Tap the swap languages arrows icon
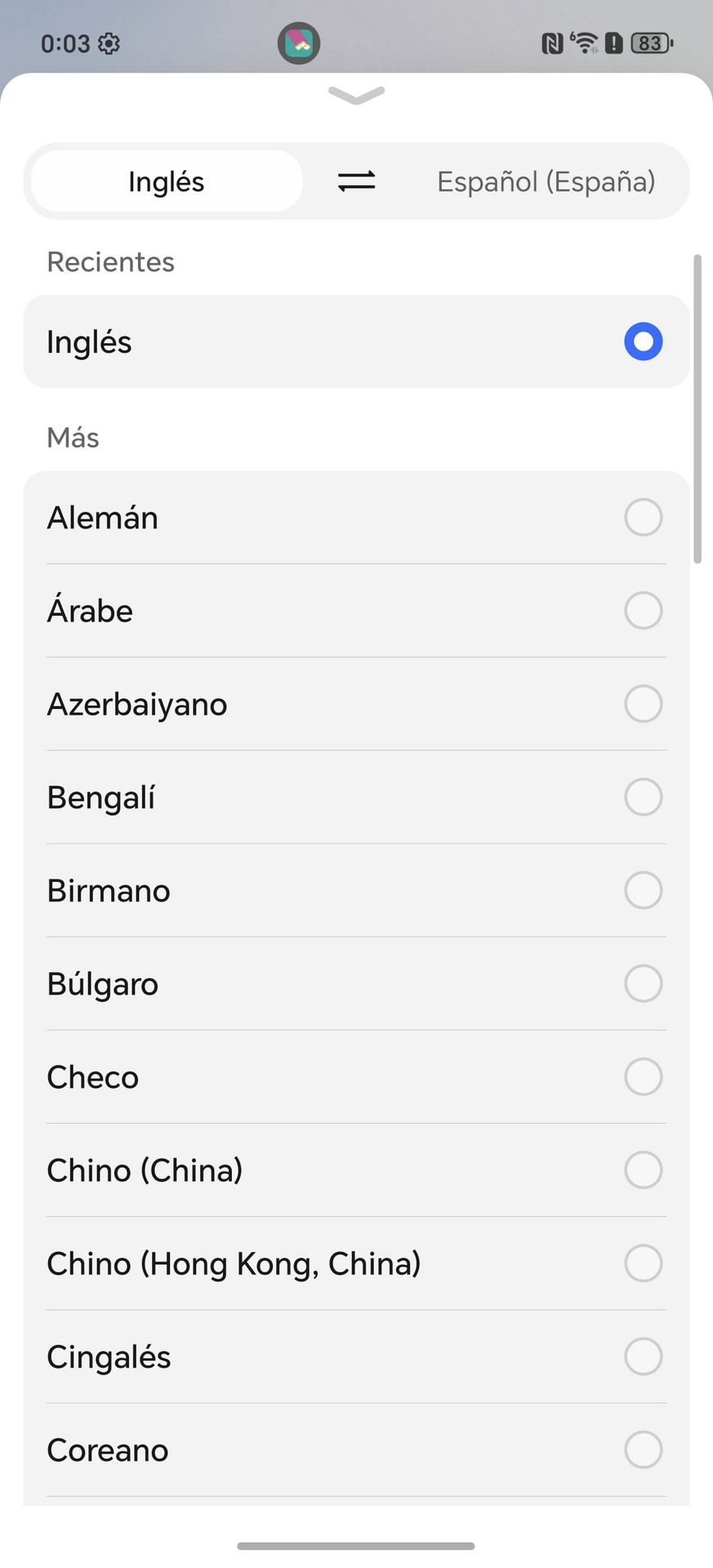This screenshot has height=1568, width=713. pos(356,181)
